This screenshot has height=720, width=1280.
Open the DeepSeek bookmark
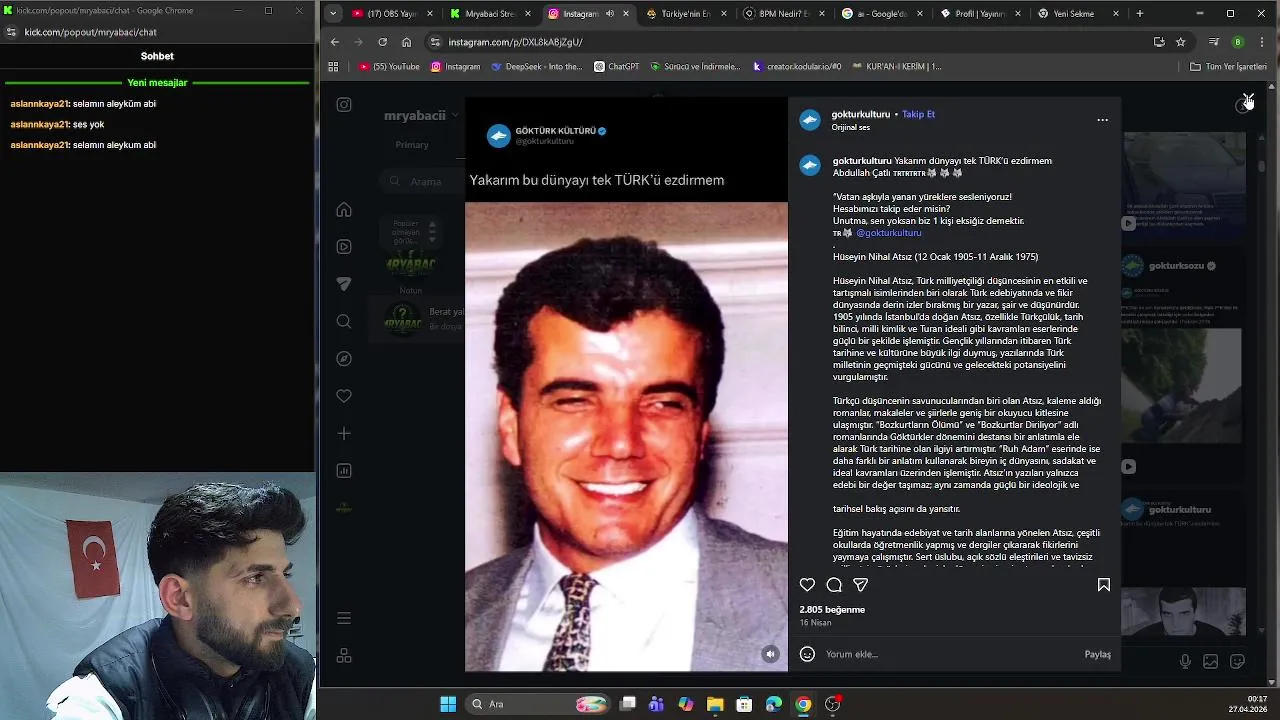click(x=537, y=67)
